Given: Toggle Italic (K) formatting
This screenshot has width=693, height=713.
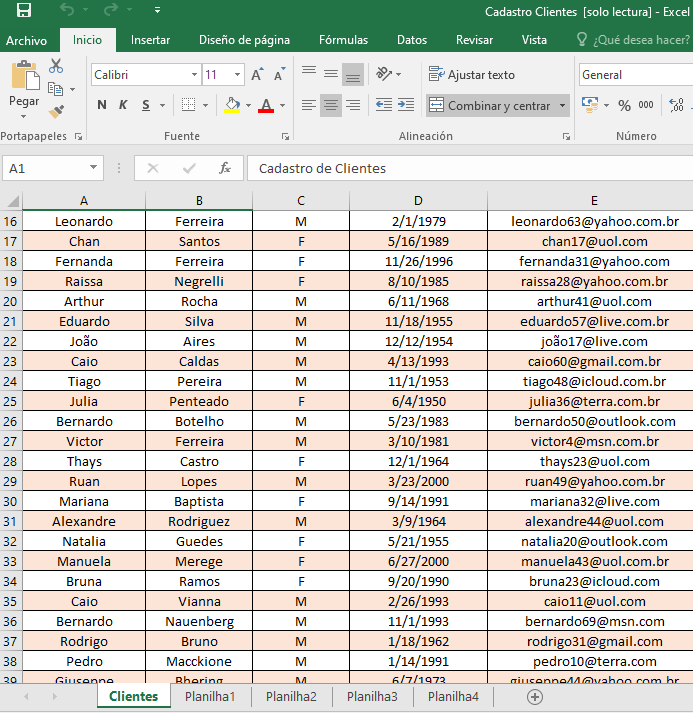Looking at the screenshot, I should [x=123, y=105].
